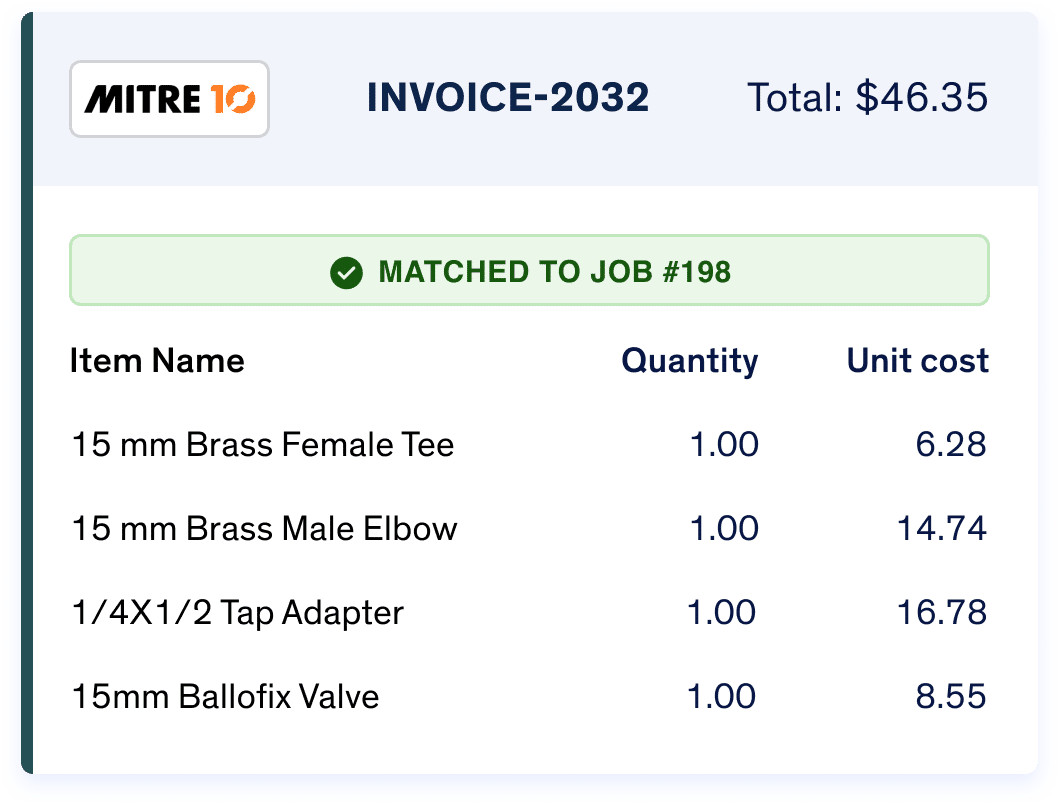Sort by Item Name column header

point(157,360)
